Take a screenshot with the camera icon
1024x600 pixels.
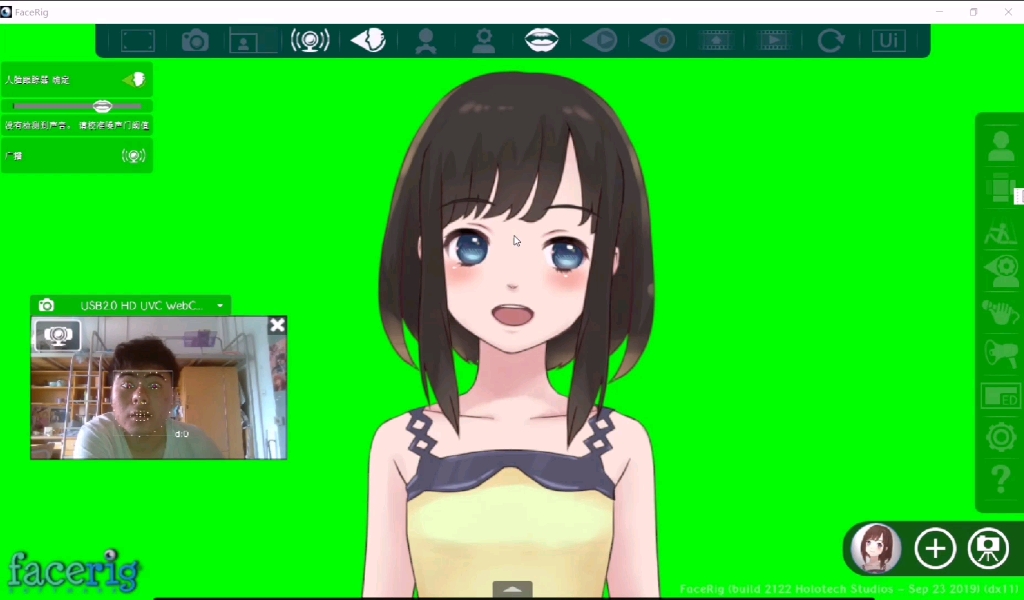tap(195, 40)
